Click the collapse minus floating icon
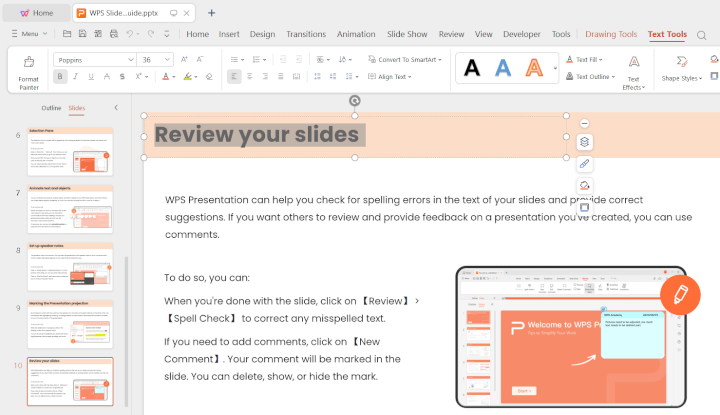 click(x=584, y=123)
